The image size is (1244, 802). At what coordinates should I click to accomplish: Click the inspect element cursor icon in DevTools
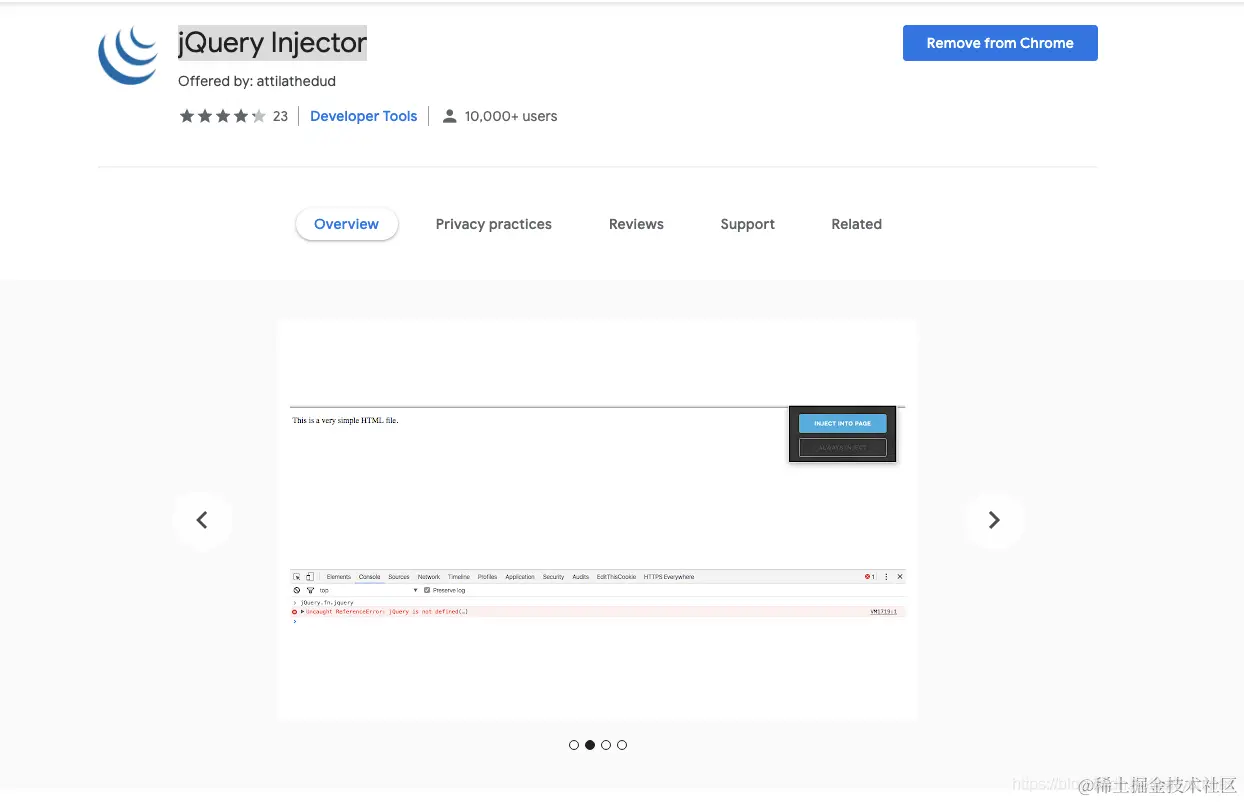coord(297,577)
